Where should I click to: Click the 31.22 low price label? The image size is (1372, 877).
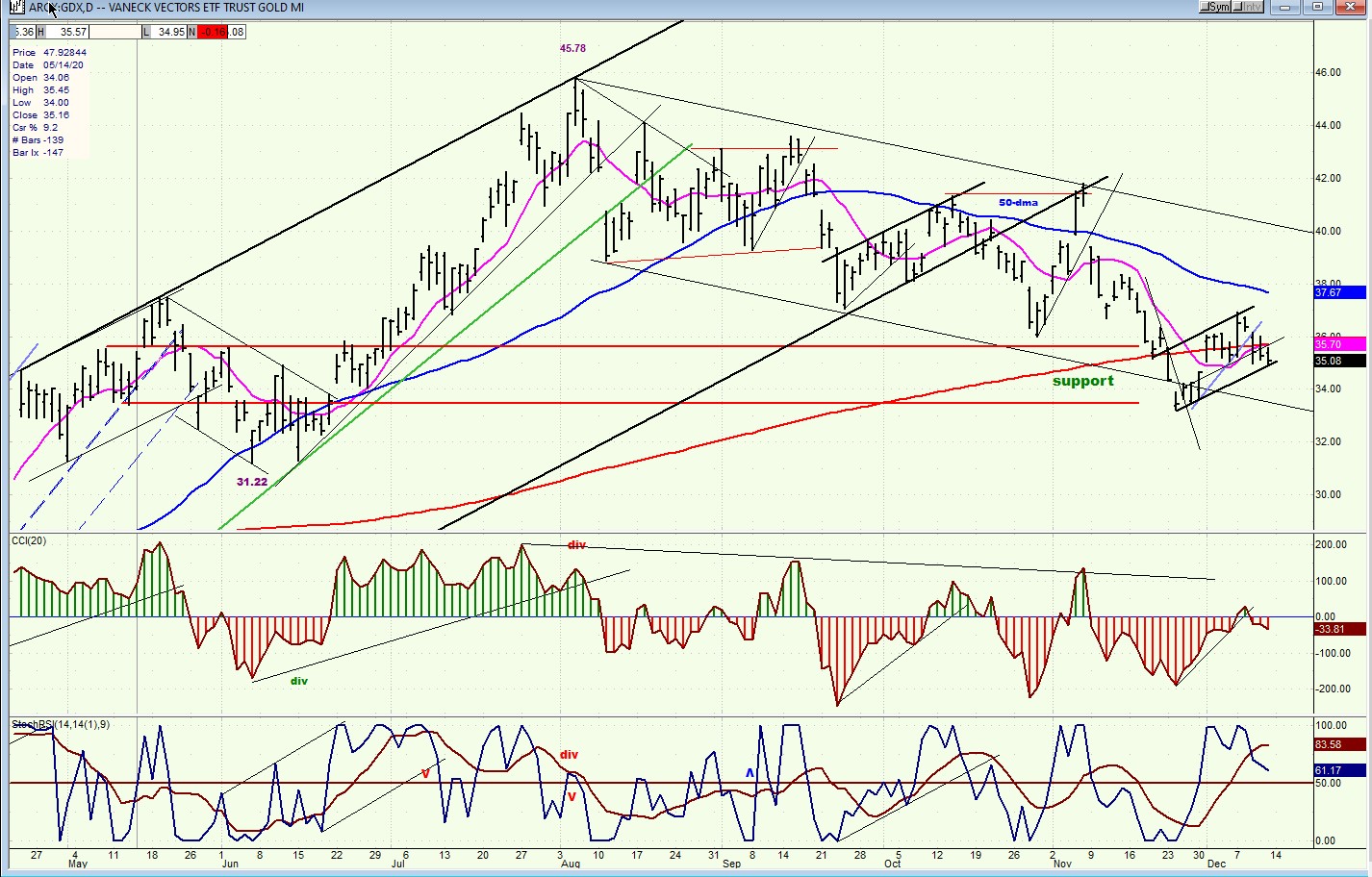coord(252,482)
